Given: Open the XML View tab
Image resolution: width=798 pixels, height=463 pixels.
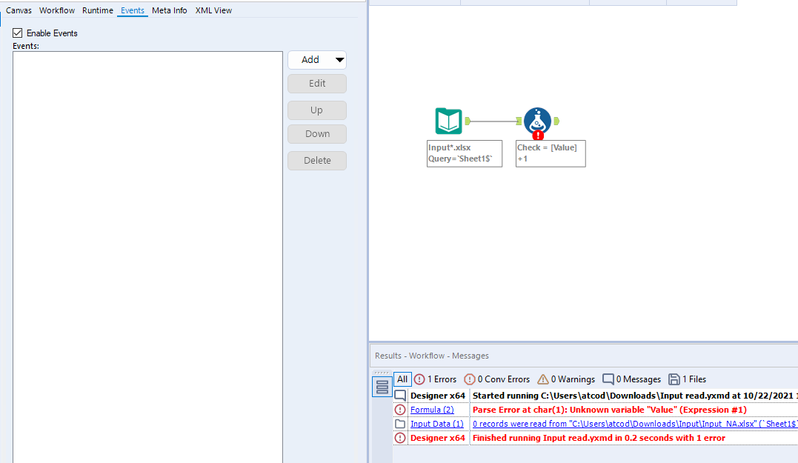Looking at the screenshot, I should [x=214, y=10].
